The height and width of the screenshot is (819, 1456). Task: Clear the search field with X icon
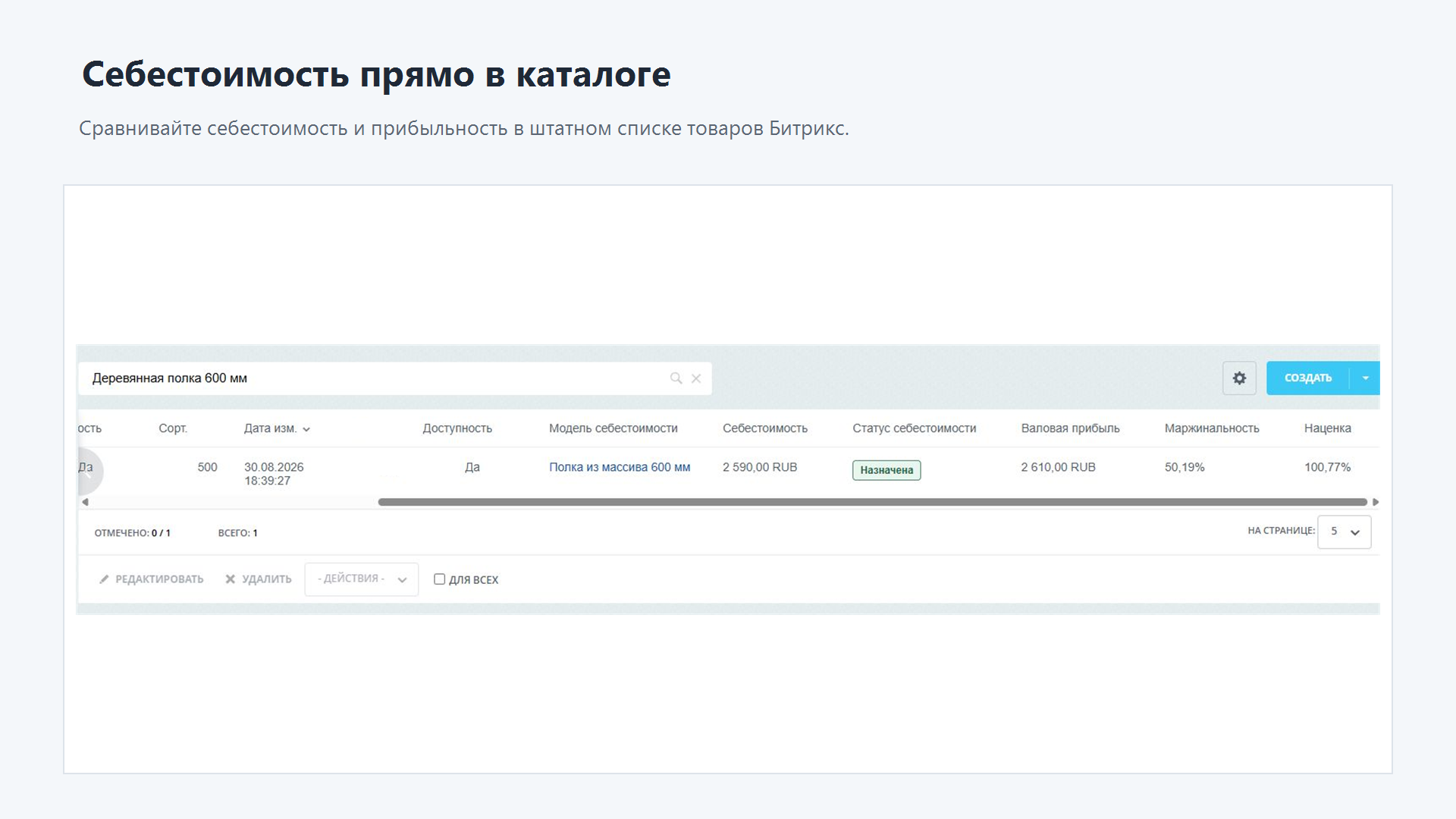696,378
